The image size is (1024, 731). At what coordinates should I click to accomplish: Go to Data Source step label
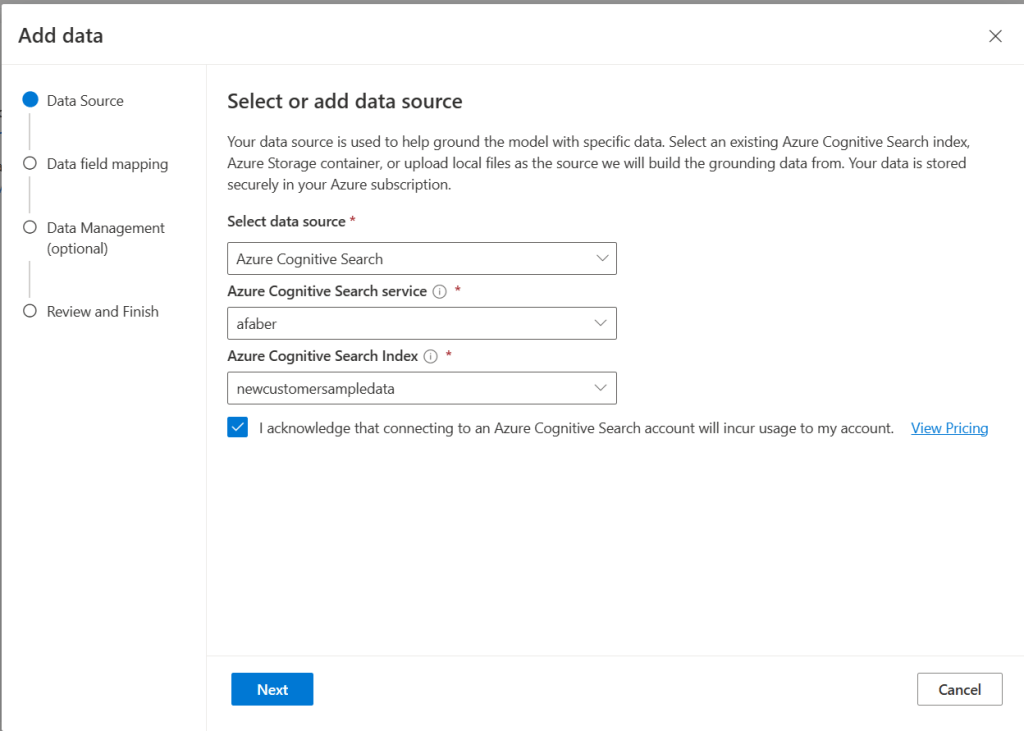pos(85,101)
